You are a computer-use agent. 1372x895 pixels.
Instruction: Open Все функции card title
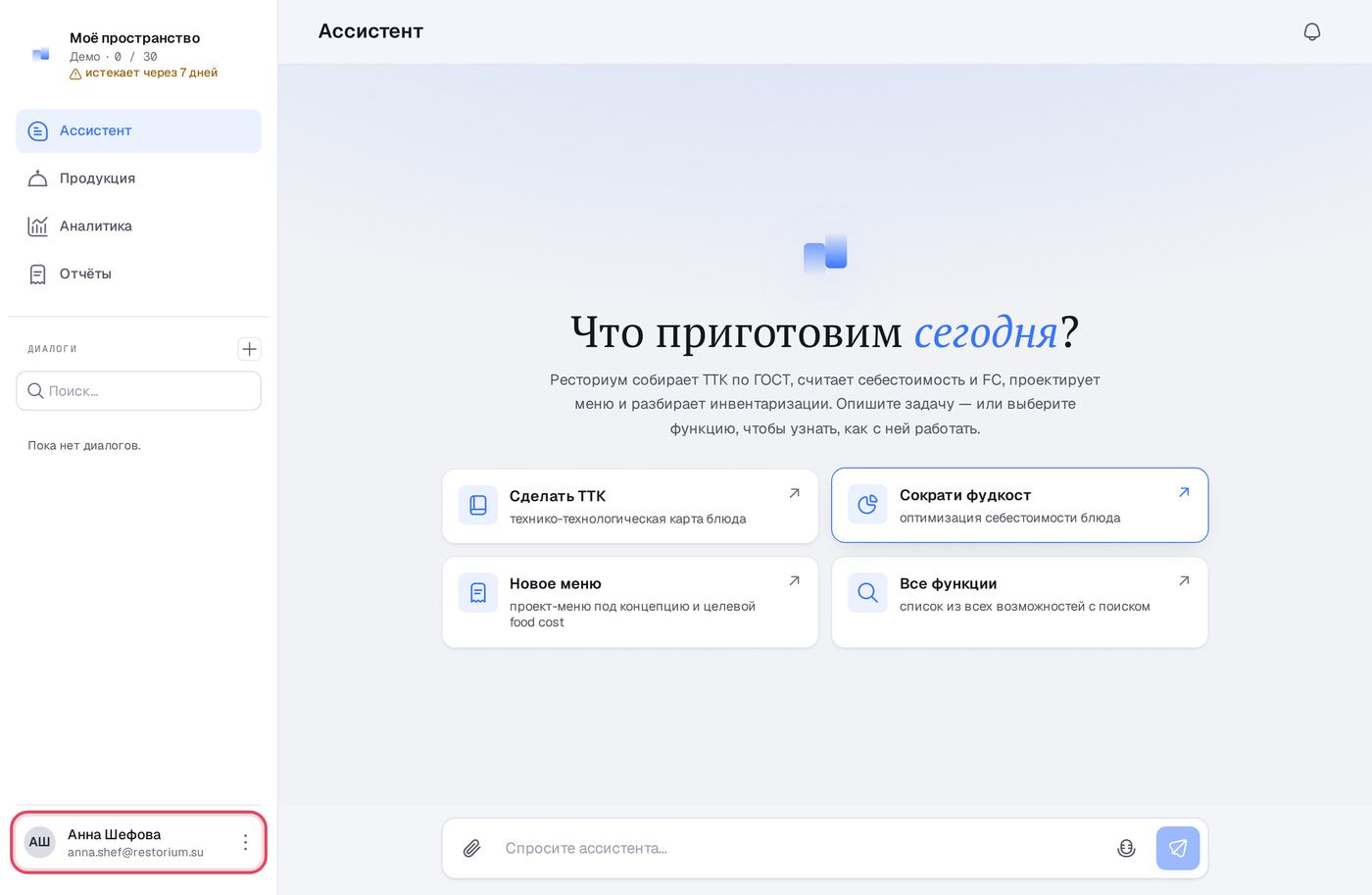point(949,583)
